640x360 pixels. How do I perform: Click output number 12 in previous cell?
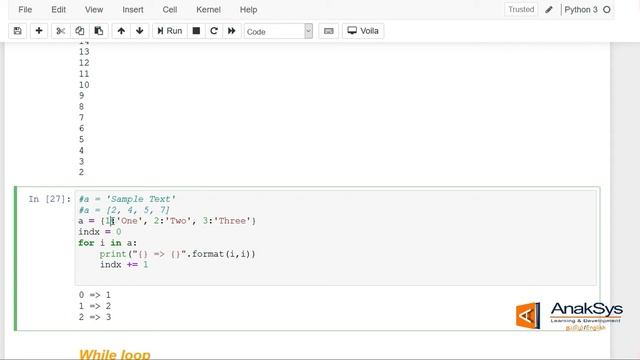84,63
